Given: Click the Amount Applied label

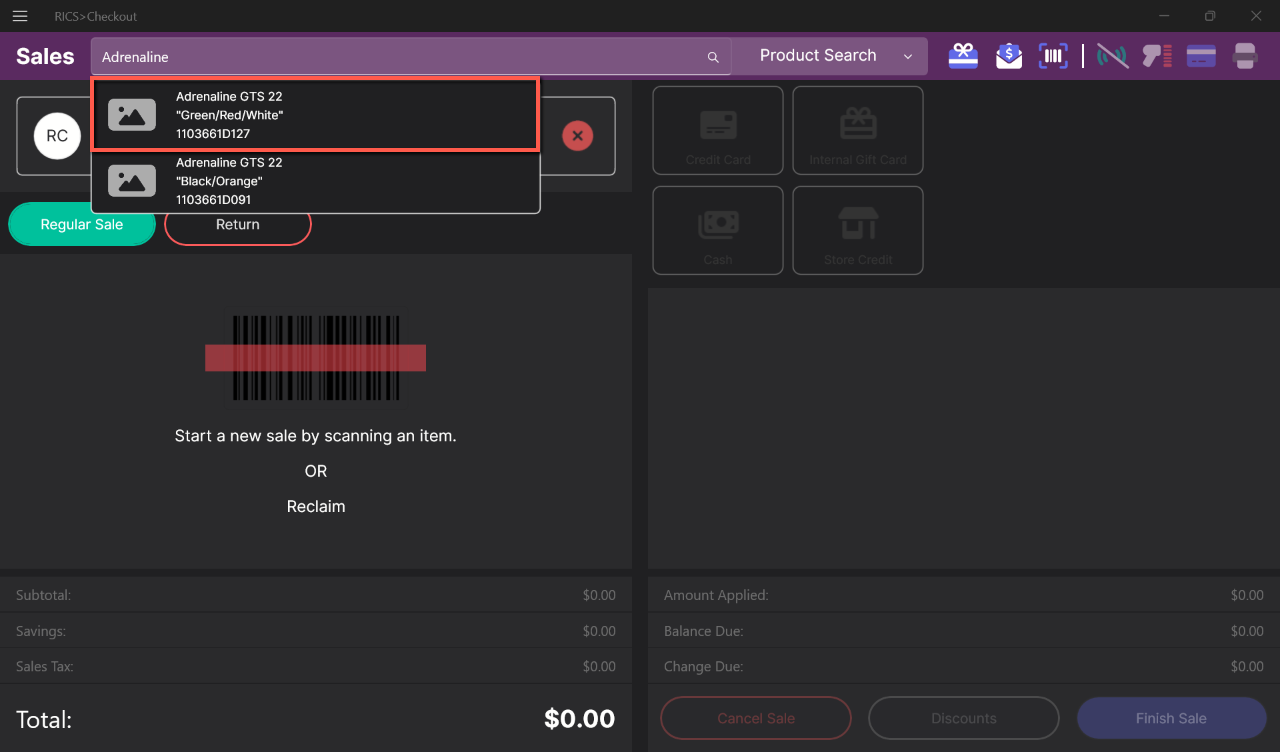Looking at the screenshot, I should [x=716, y=595].
